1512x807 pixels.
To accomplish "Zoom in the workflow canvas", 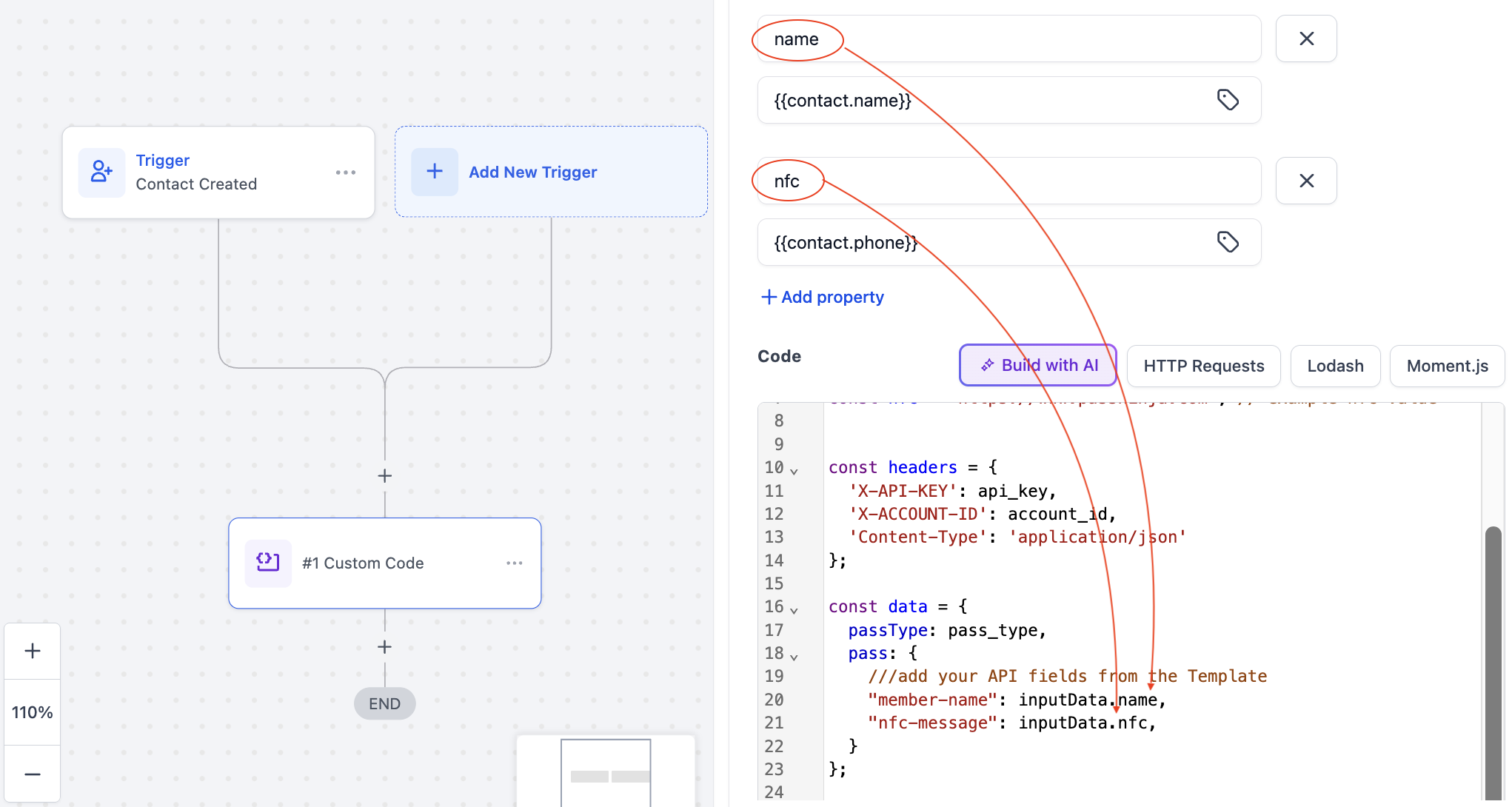I will 33,652.
